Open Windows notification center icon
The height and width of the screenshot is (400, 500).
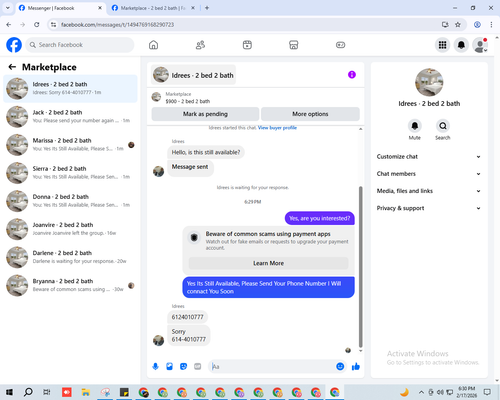click(487, 392)
